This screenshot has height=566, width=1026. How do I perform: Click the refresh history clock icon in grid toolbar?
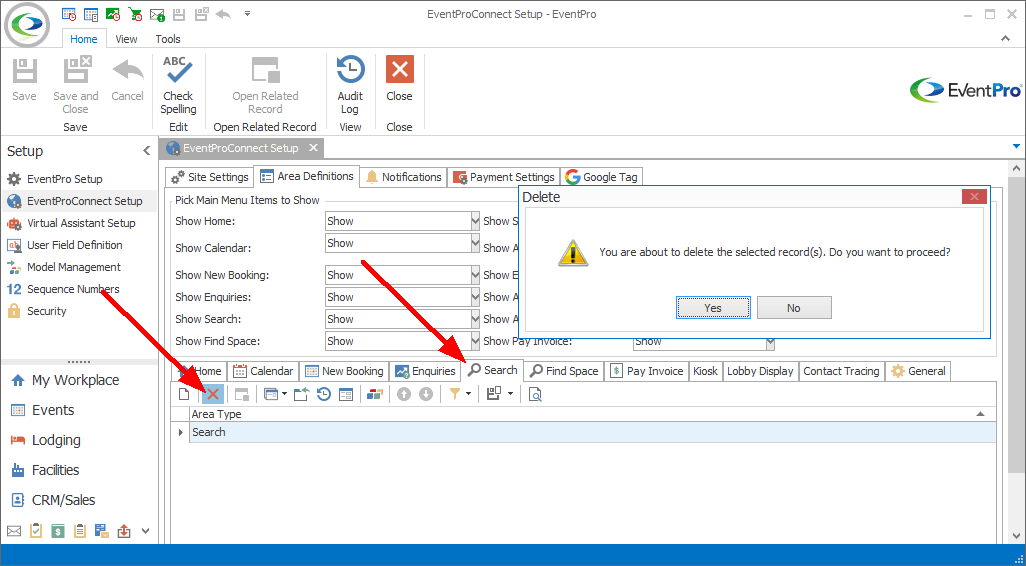(x=324, y=394)
